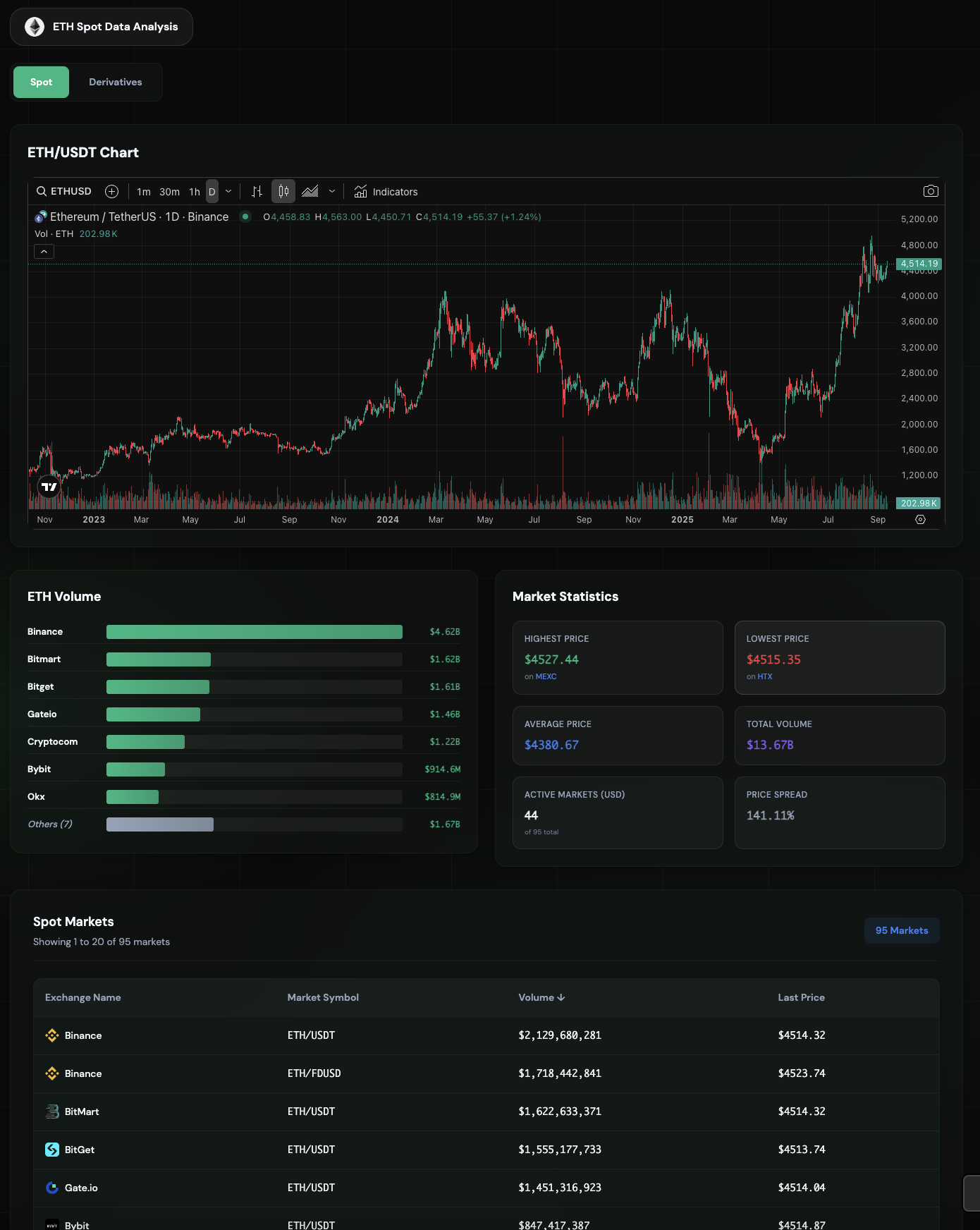This screenshot has height=1230, width=980.
Task: Click Gate.io last price $4514.04
Action: click(802, 1188)
